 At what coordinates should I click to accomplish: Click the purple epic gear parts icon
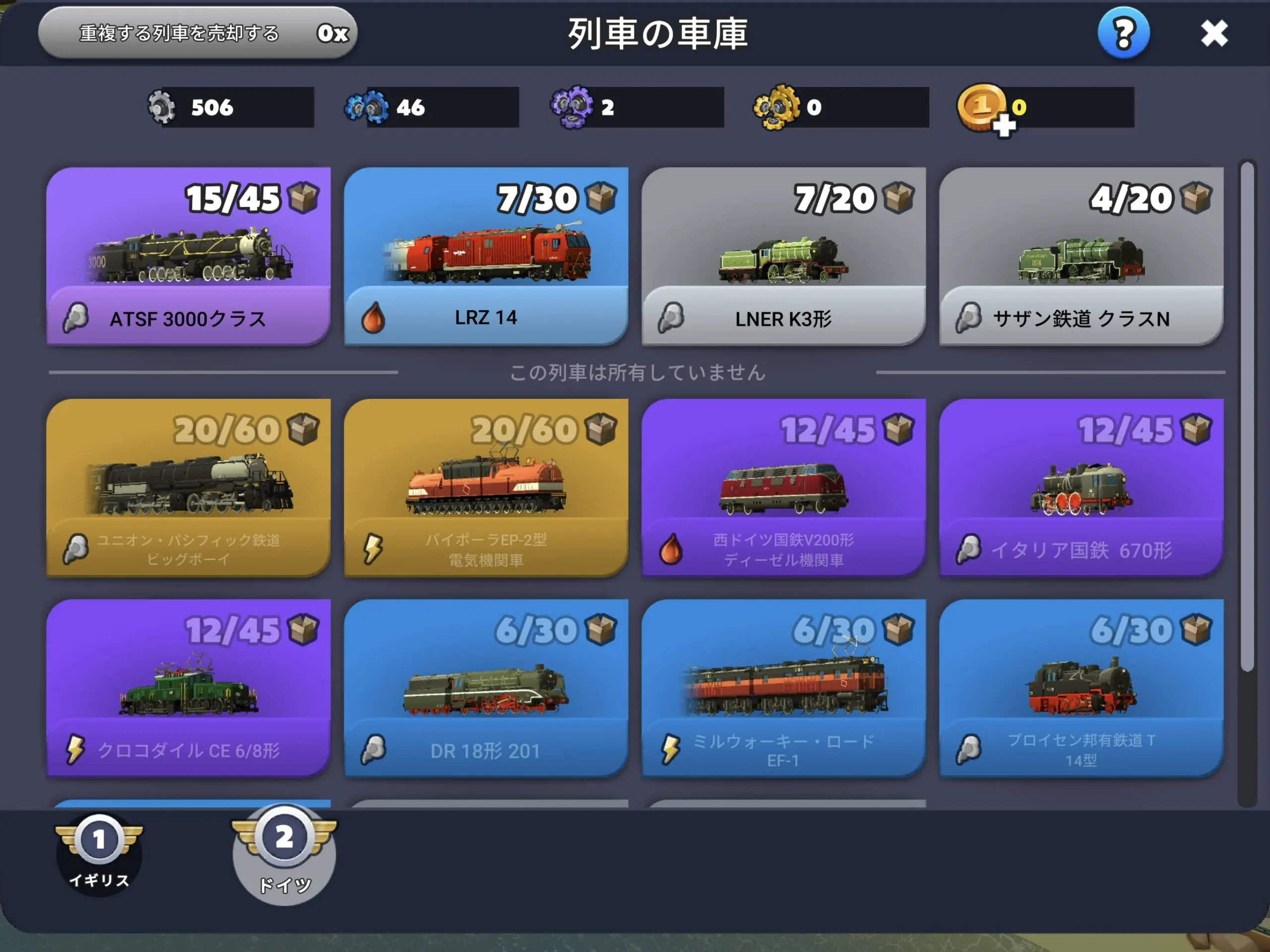point(572,107)
